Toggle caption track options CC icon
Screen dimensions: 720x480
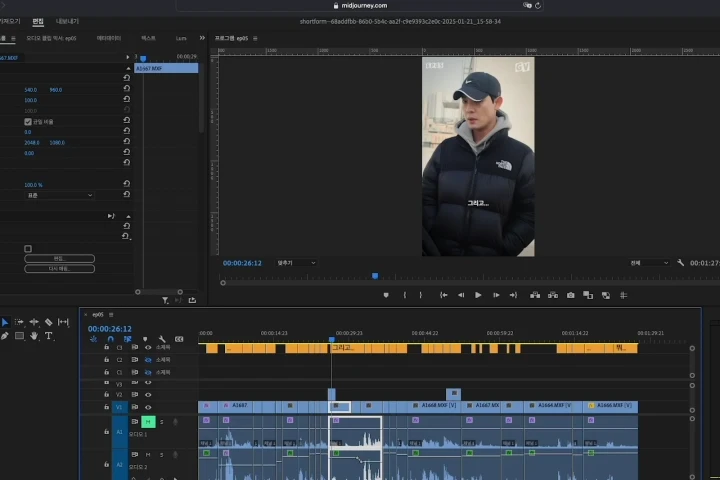(x=179, y=339)
